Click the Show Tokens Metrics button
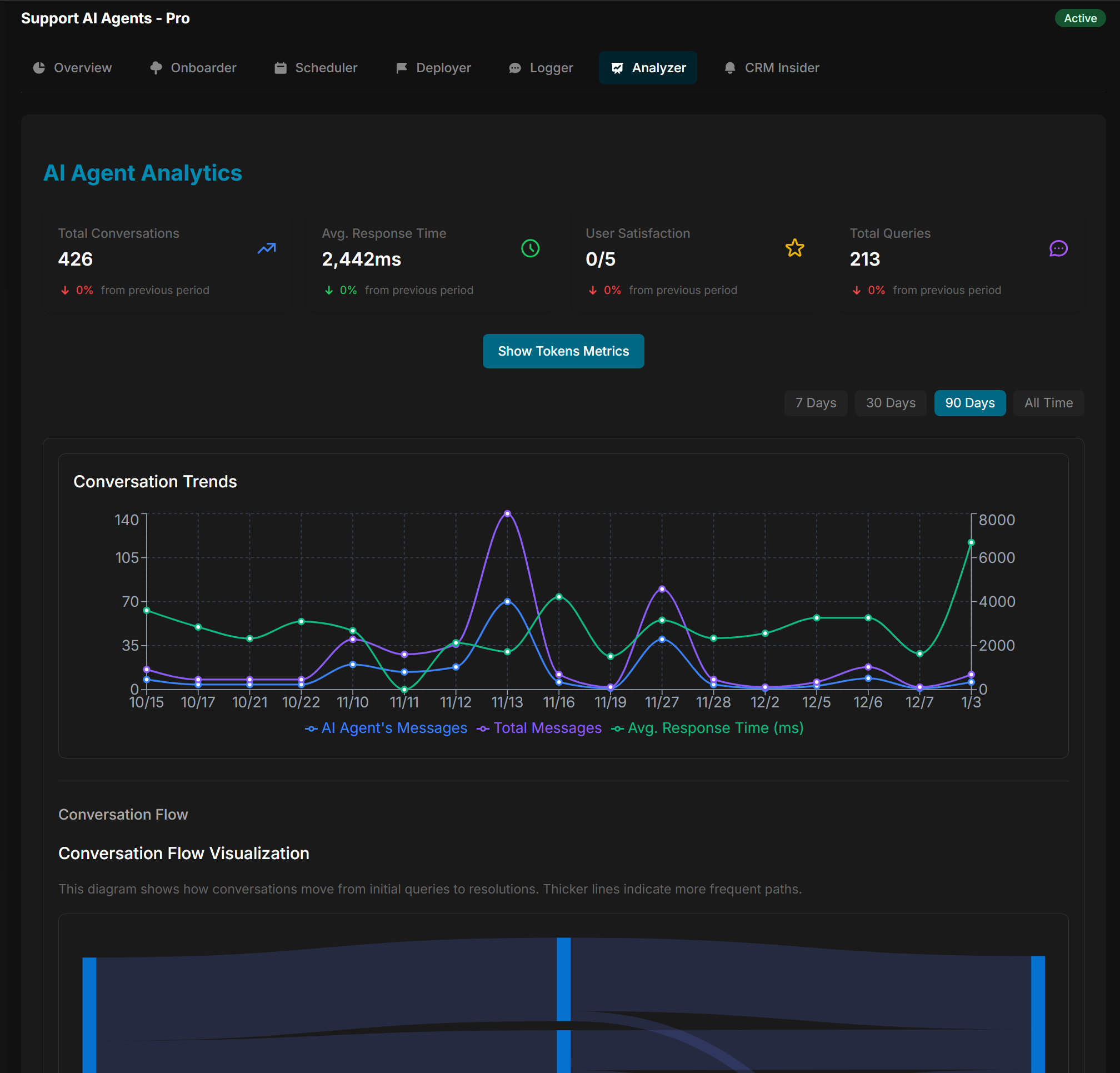 point(563,351)
